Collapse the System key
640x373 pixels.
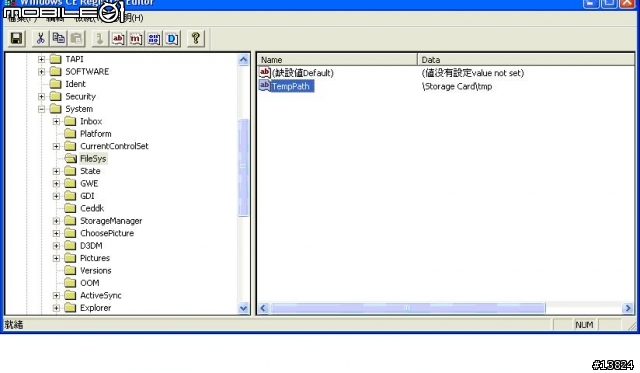(x=41, y=109)
